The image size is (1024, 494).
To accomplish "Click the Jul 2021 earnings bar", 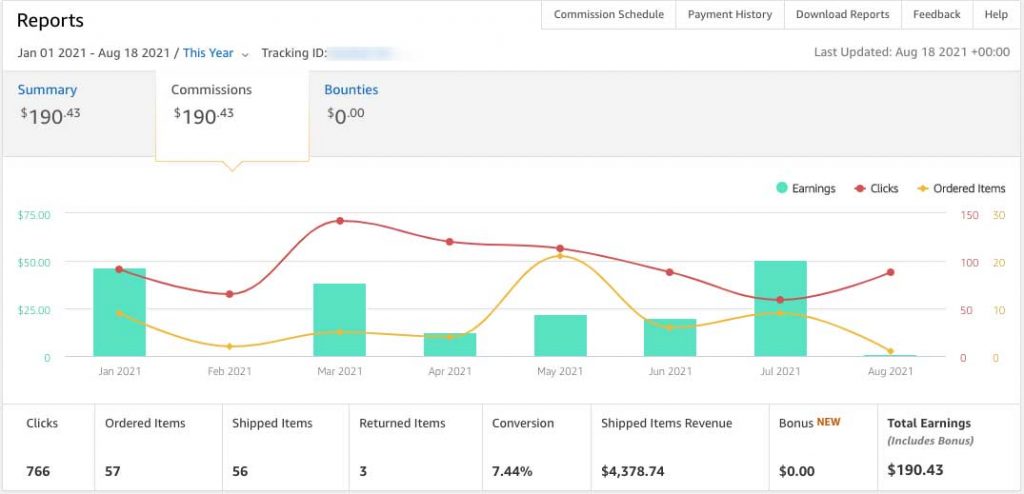I will tap(780, 309).
